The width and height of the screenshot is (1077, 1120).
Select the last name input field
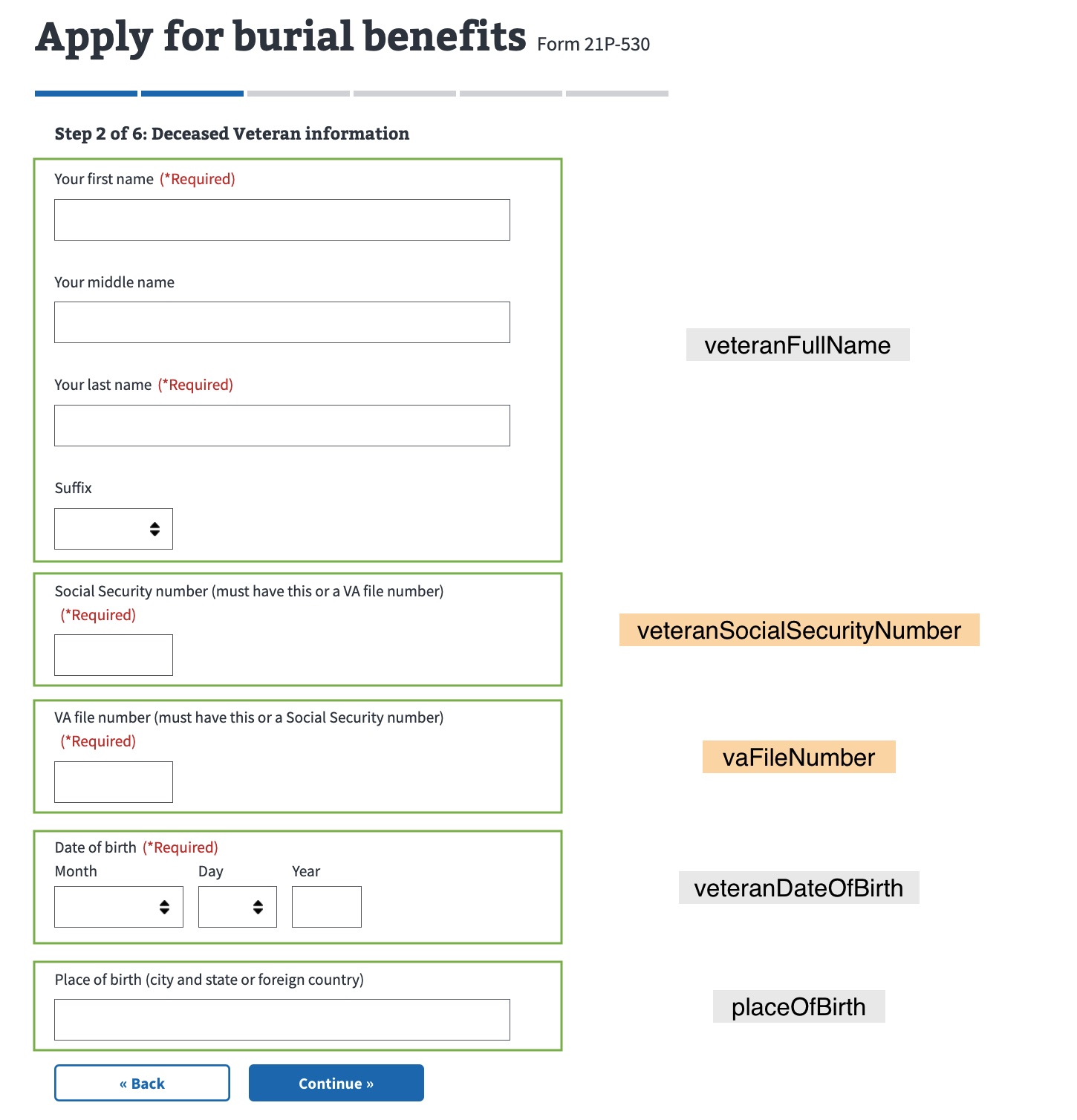[x=282, y=426]
